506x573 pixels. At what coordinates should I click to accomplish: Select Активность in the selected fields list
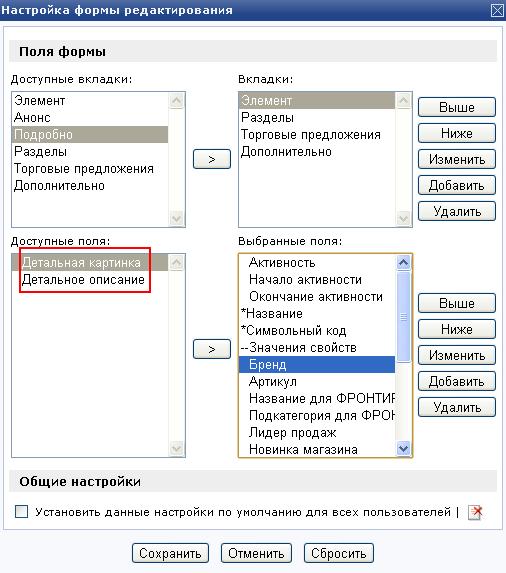tap(317, 262)
